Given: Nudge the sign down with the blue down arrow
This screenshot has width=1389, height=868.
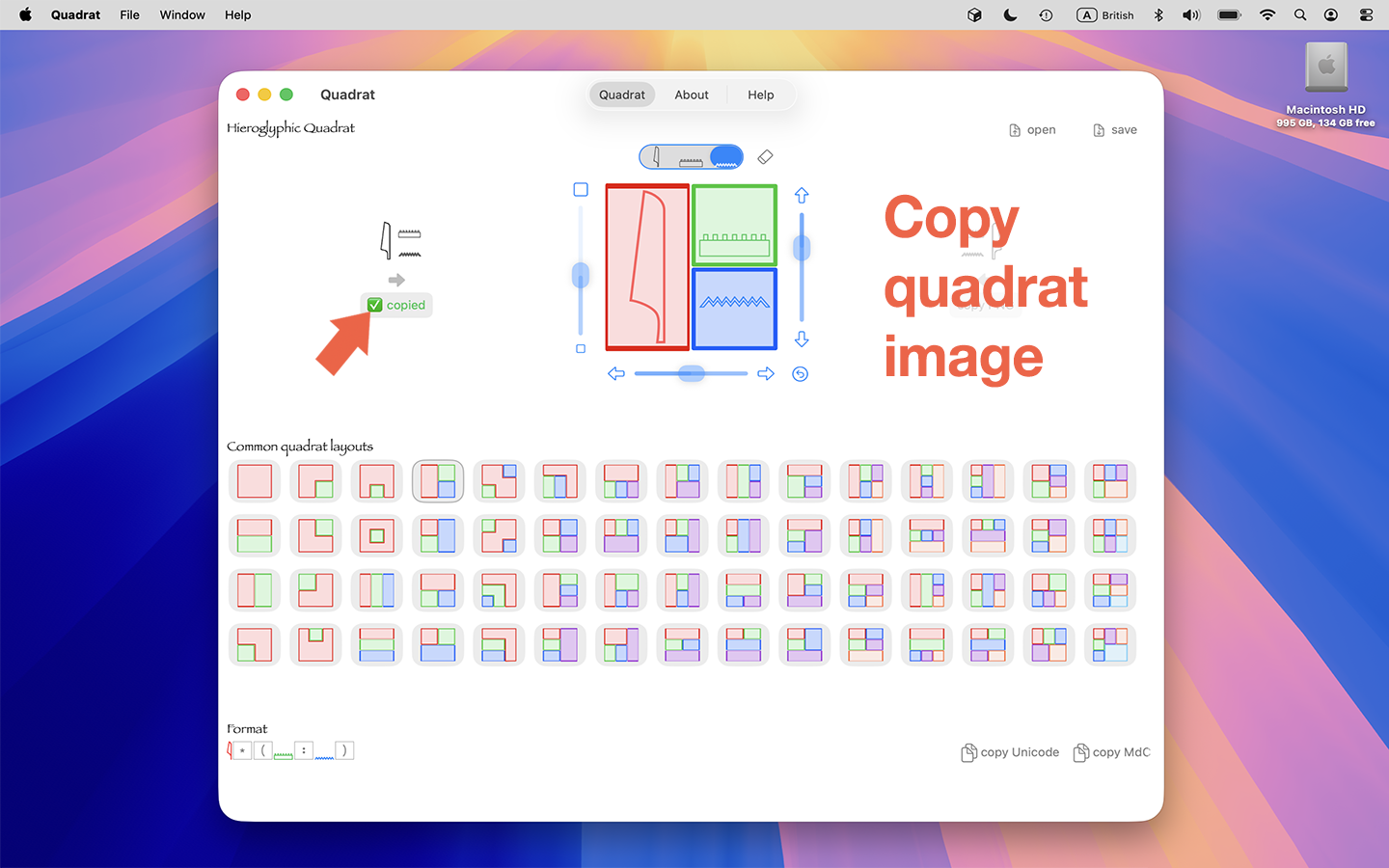Looking at the screenshot, I should click(x=802, y=339).
